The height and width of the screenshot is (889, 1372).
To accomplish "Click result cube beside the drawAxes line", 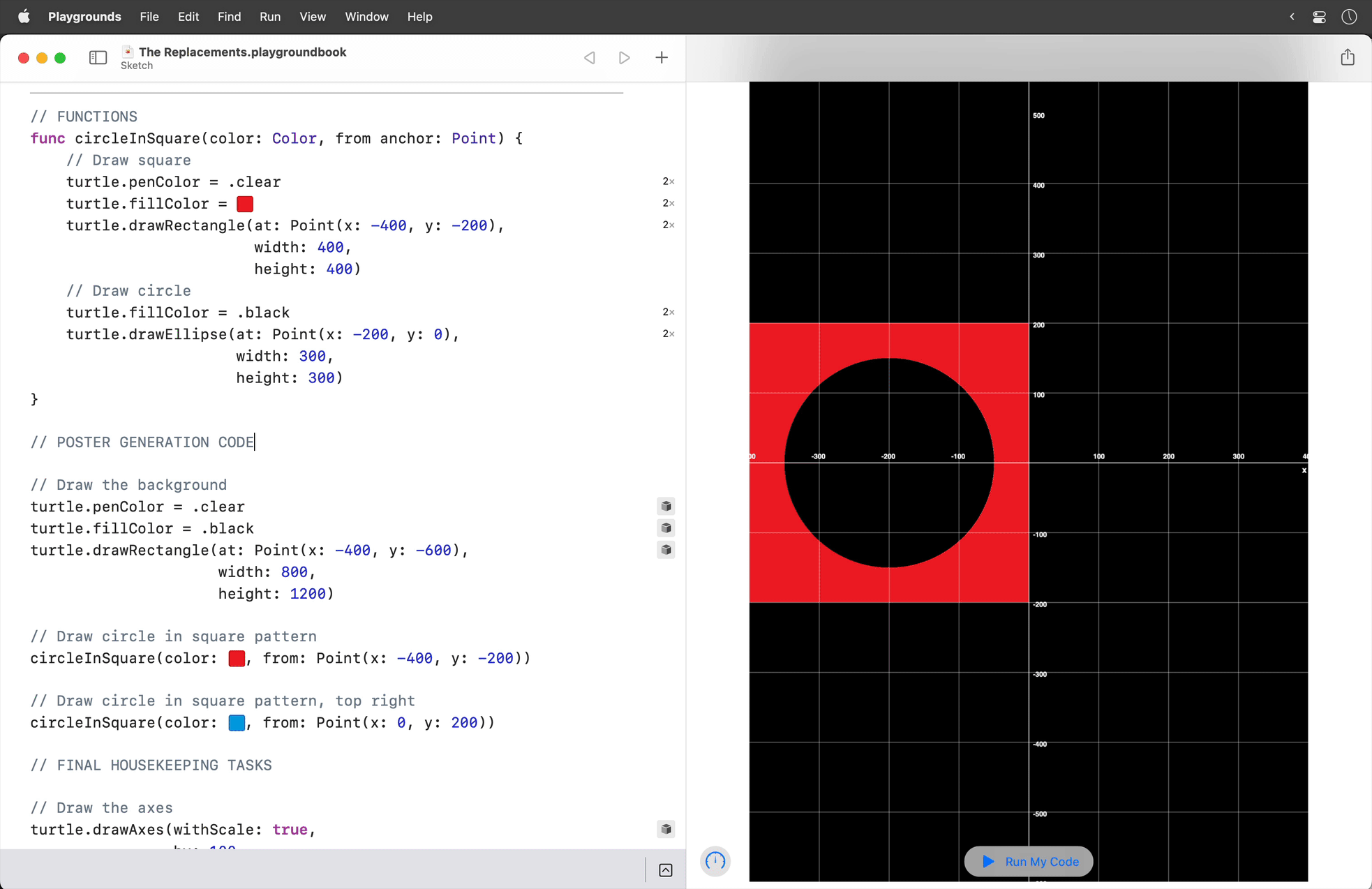I will pos(666,829).
